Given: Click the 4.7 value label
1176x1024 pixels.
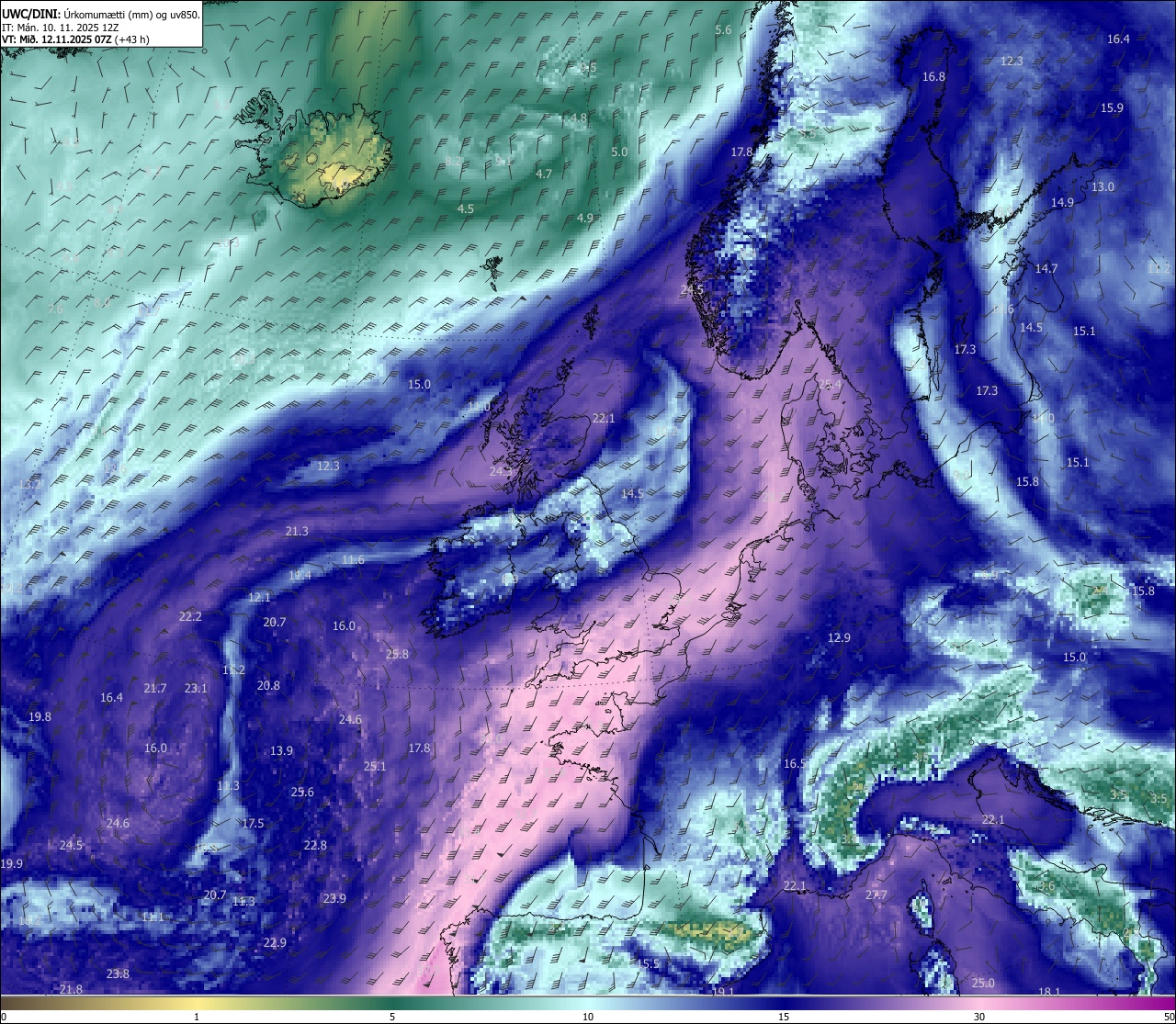Looking at the screenshot, I should pyautogui.click(x=544, y=174).
